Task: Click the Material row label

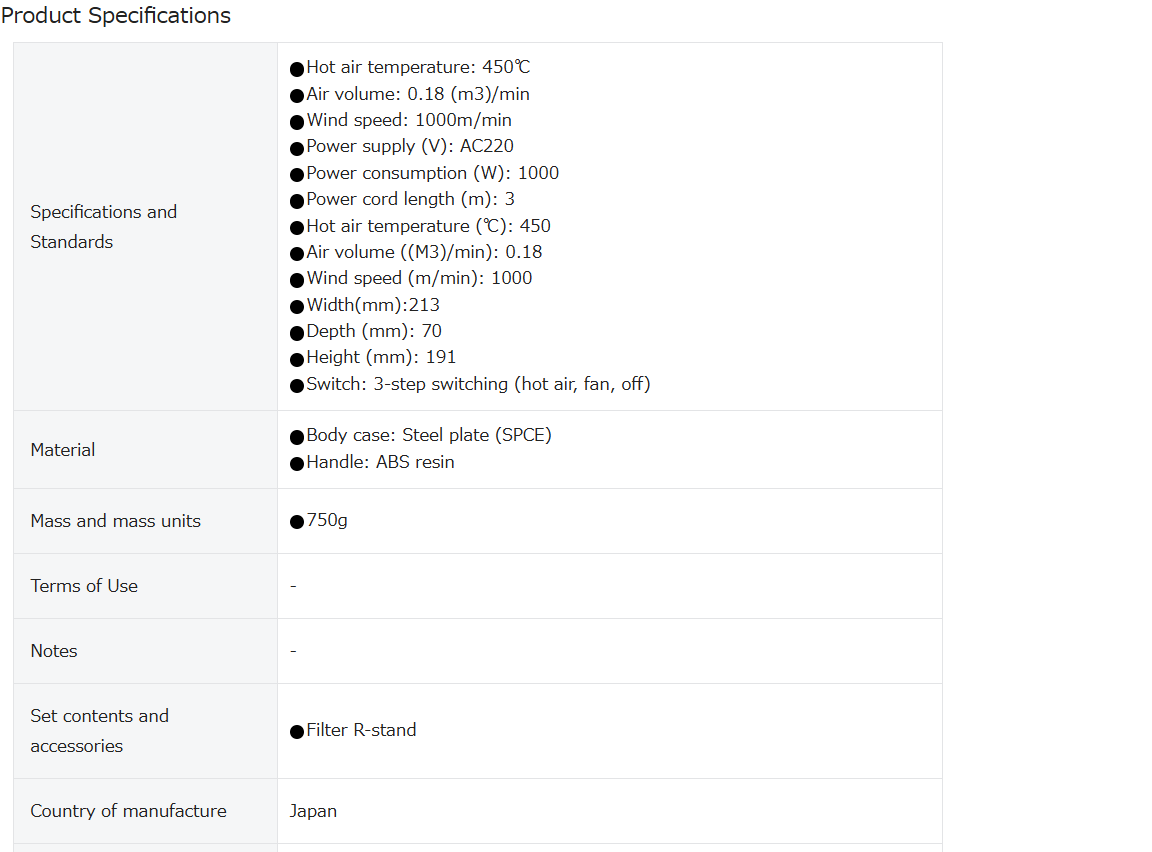Action: pos(63,450)
